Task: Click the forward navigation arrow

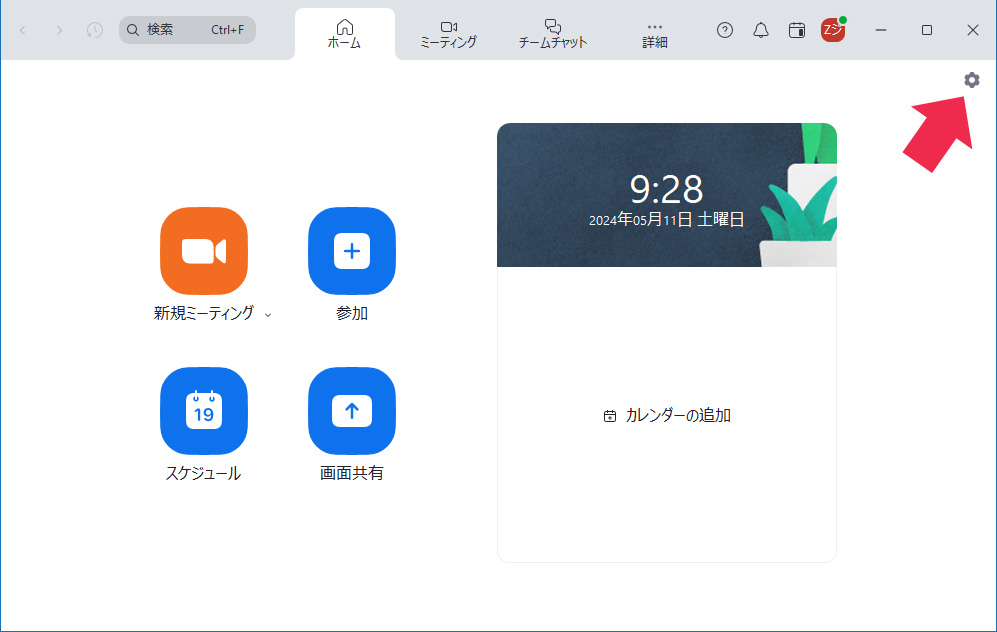Action: pyautogui.click(x=59, y=30)
